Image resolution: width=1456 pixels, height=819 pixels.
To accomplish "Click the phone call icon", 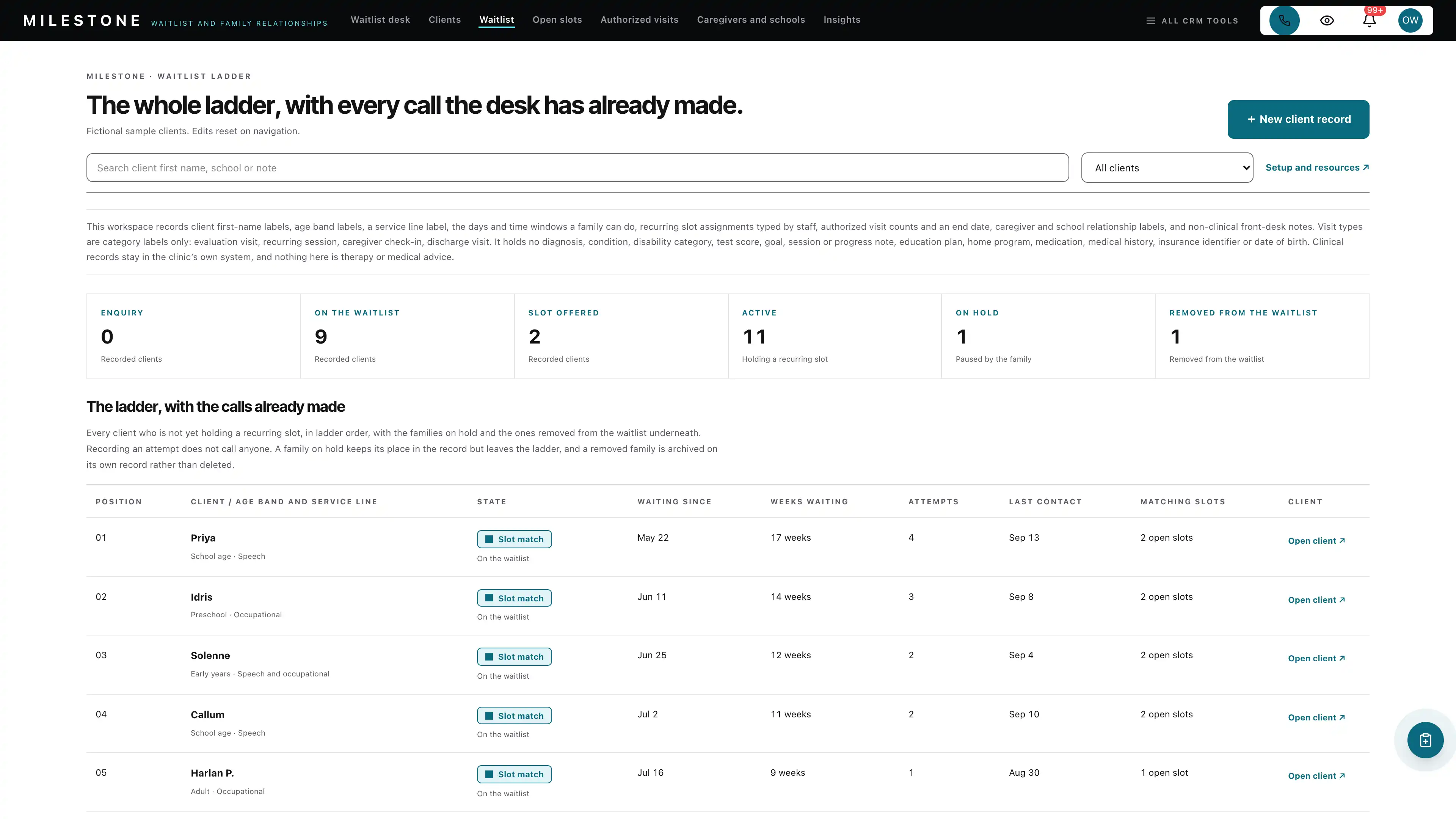I will [1284, 20].
